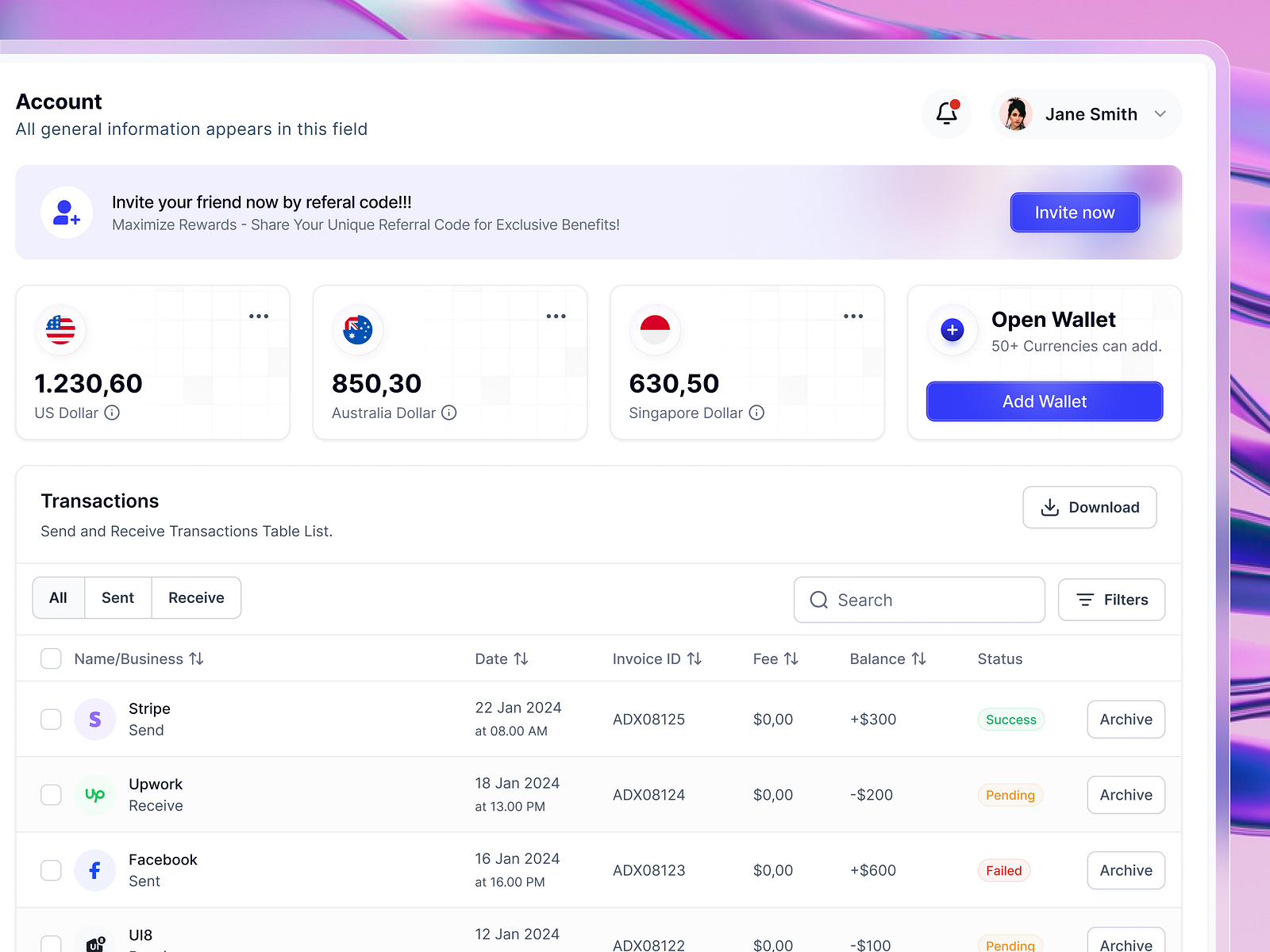Click invoice ID ADX08123
Screen dimensions: 1270x952
(648, 870)
